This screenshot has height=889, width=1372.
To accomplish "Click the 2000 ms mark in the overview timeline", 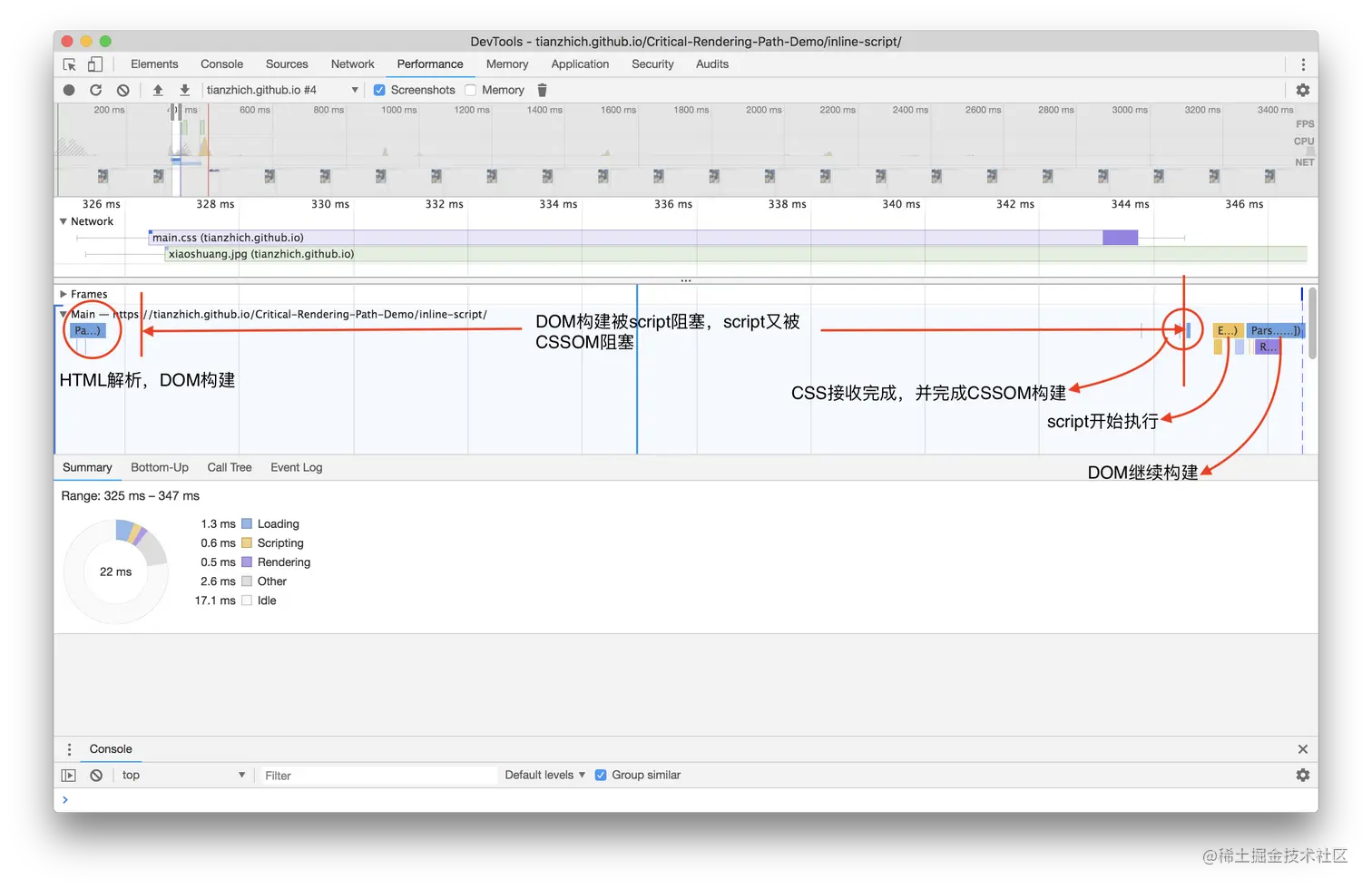I will [x=764, y=110].
